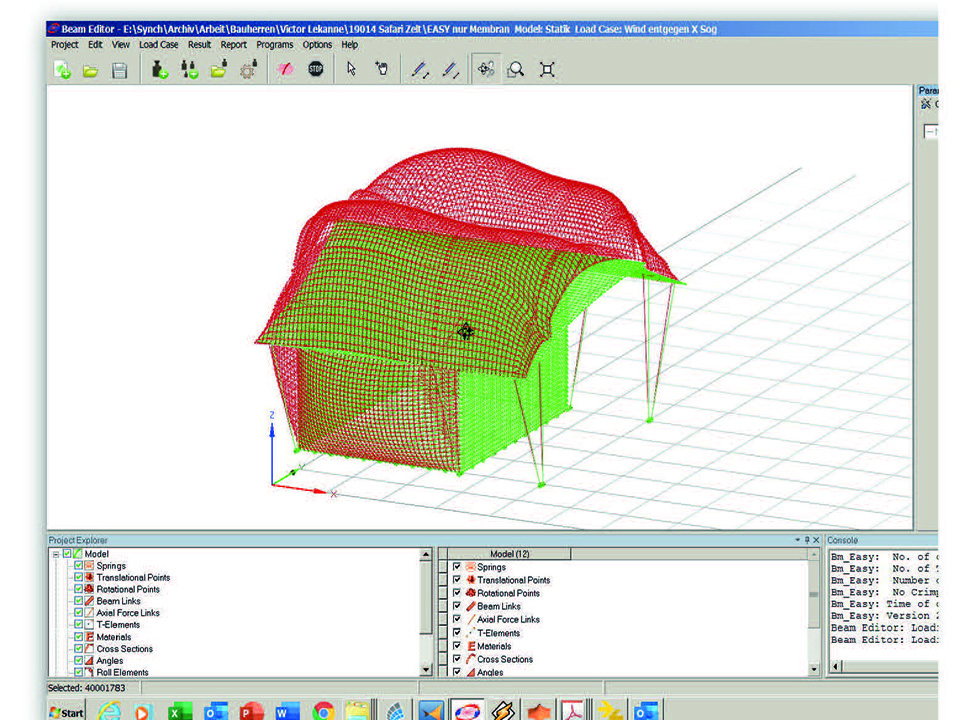Viewport: 960px width, 720px height.
Task: Select the hand pan tool
Action: pyautogui.click(x=381, y=70)
